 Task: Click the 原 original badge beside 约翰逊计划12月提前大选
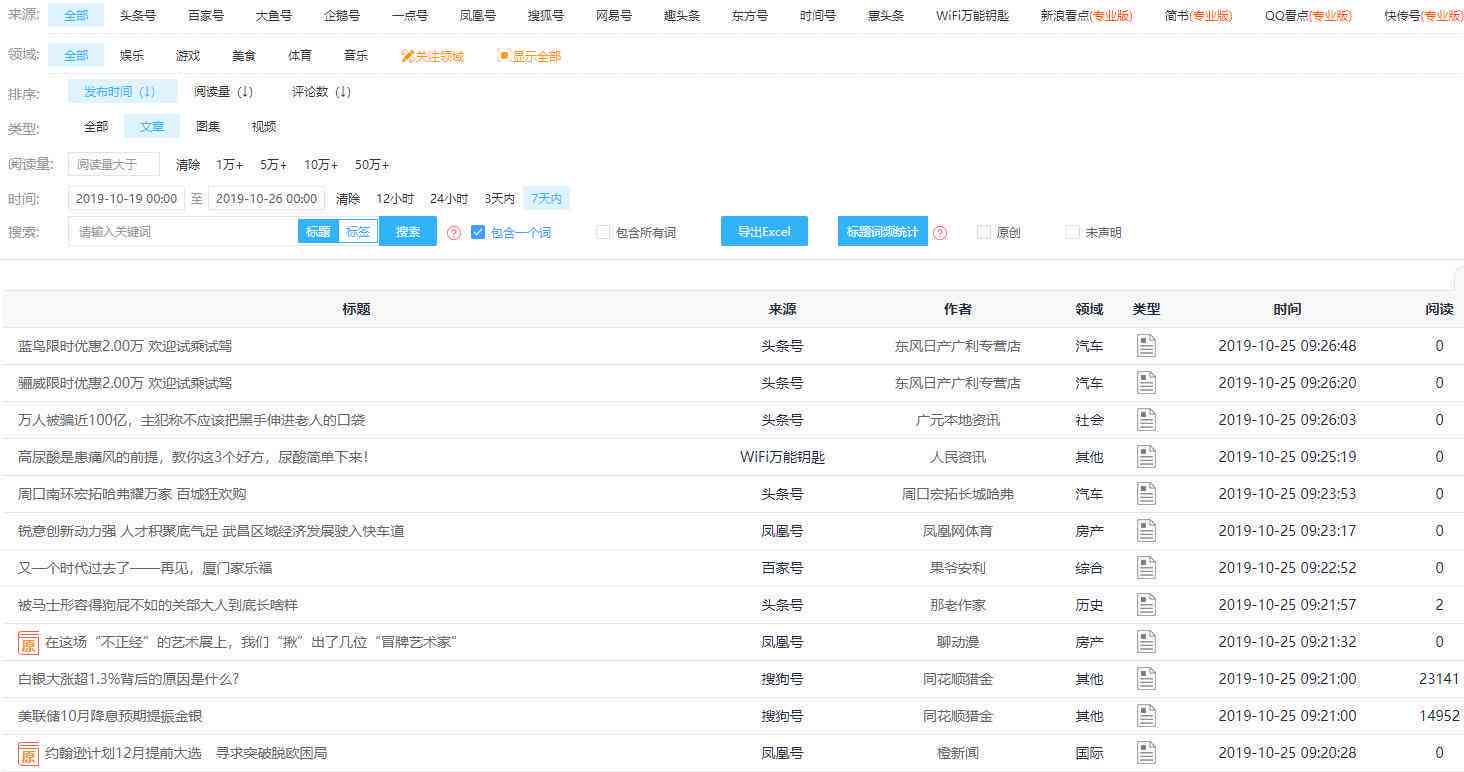click(28, 753)
